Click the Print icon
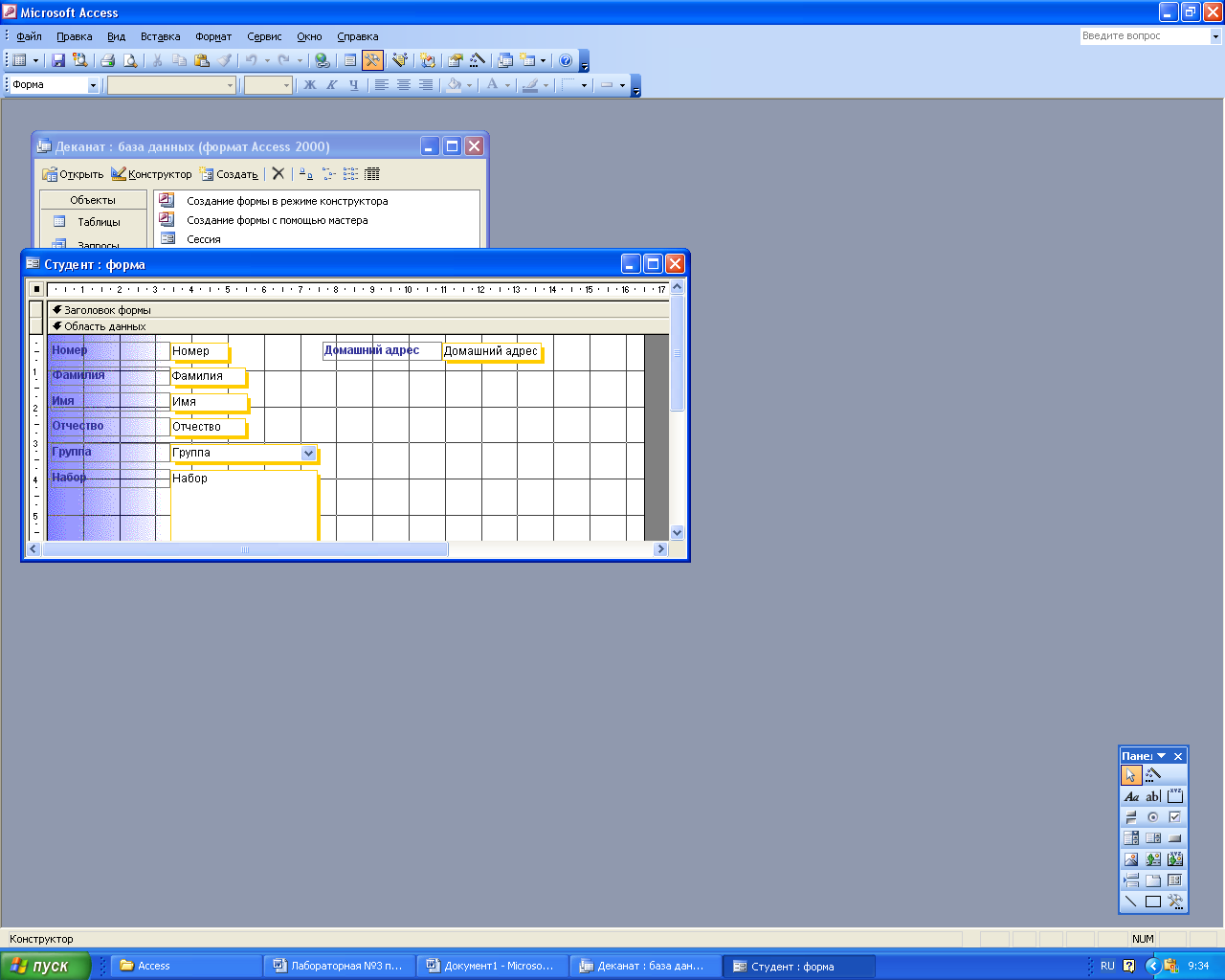1225x980 pixels. 107,60
